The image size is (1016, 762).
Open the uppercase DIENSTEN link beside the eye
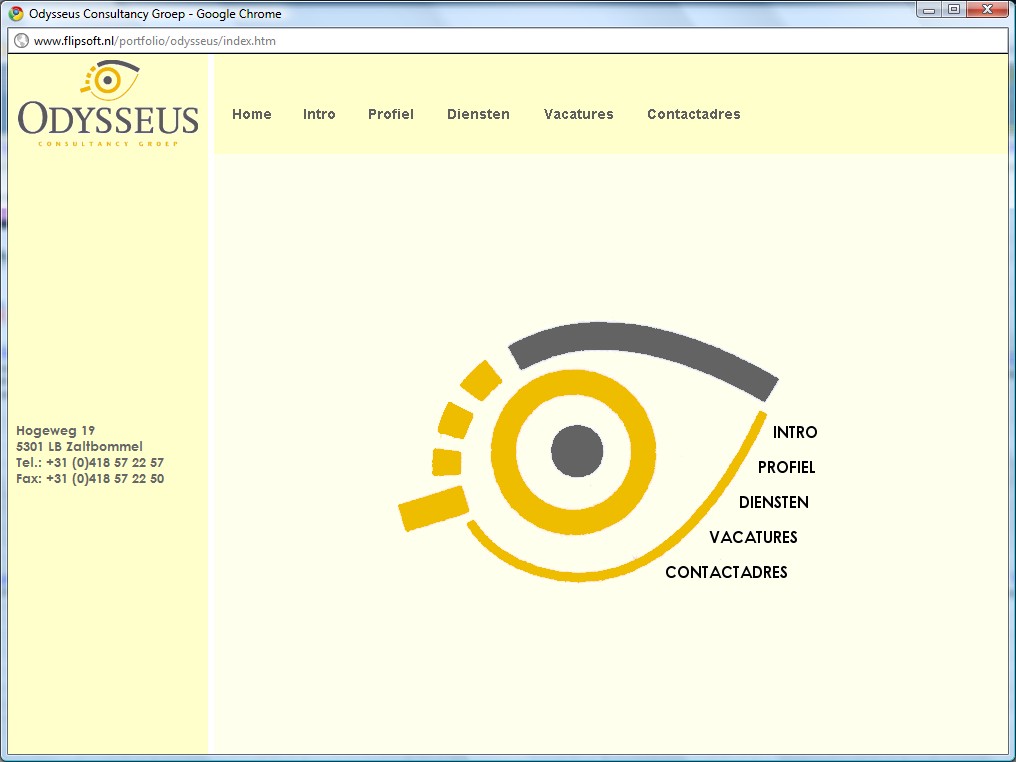[774, 503]
